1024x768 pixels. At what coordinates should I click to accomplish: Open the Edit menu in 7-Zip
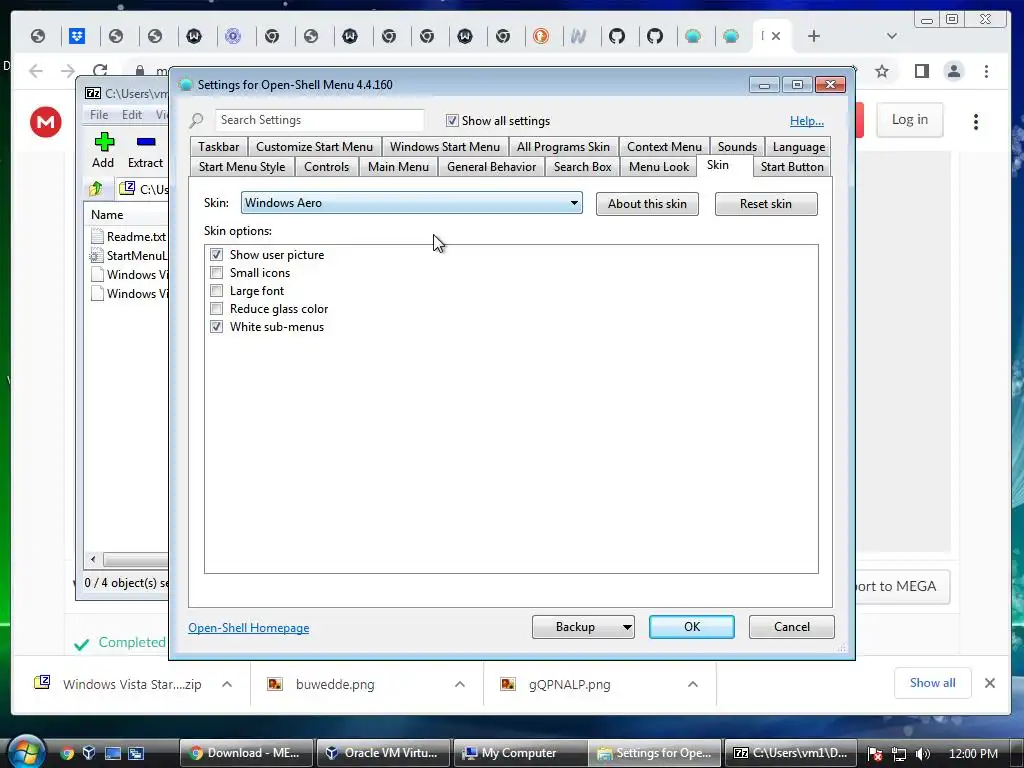tap(131, 115)
